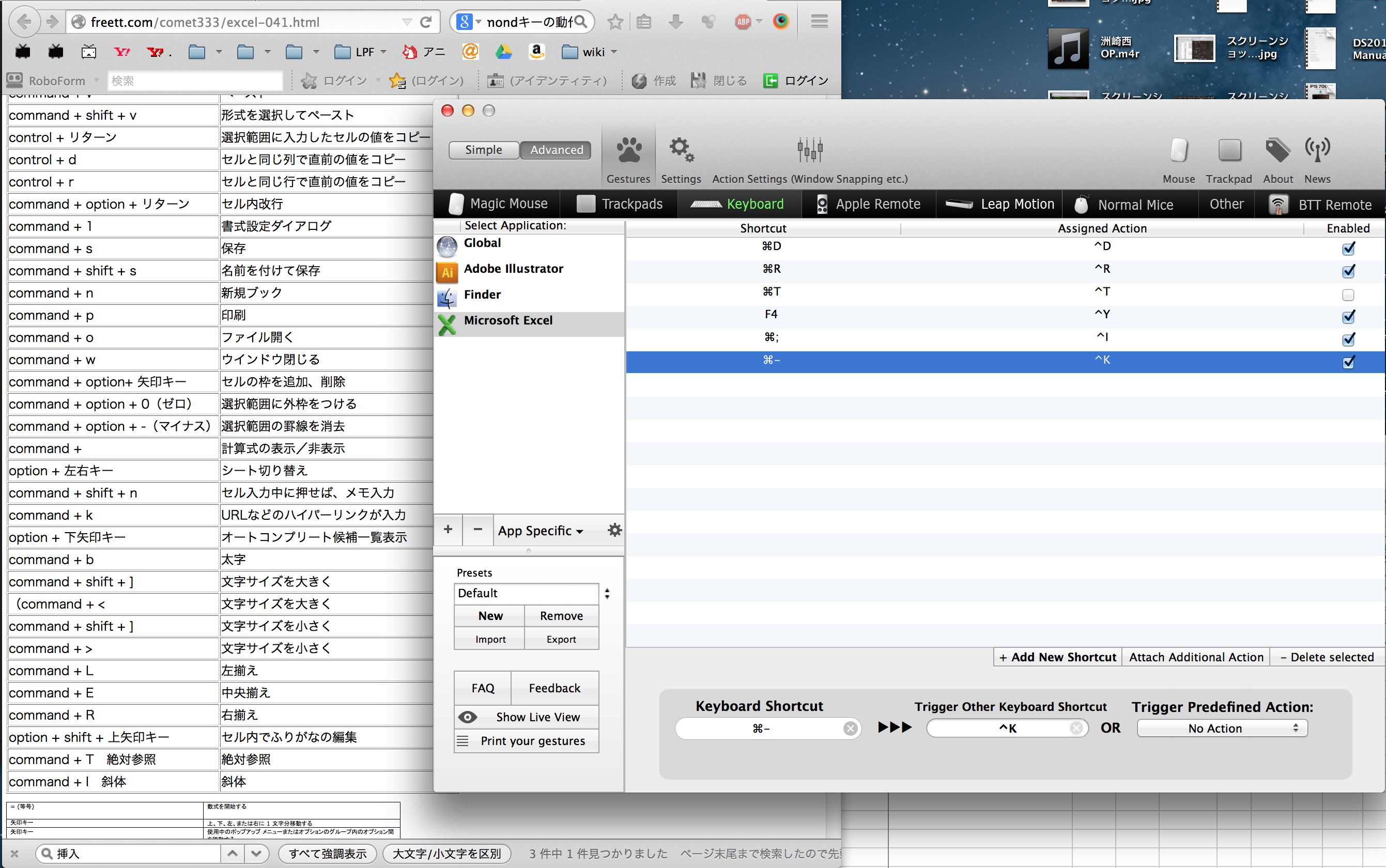
Task: Switch to Simple mode toggle
Action: (483, 150)
